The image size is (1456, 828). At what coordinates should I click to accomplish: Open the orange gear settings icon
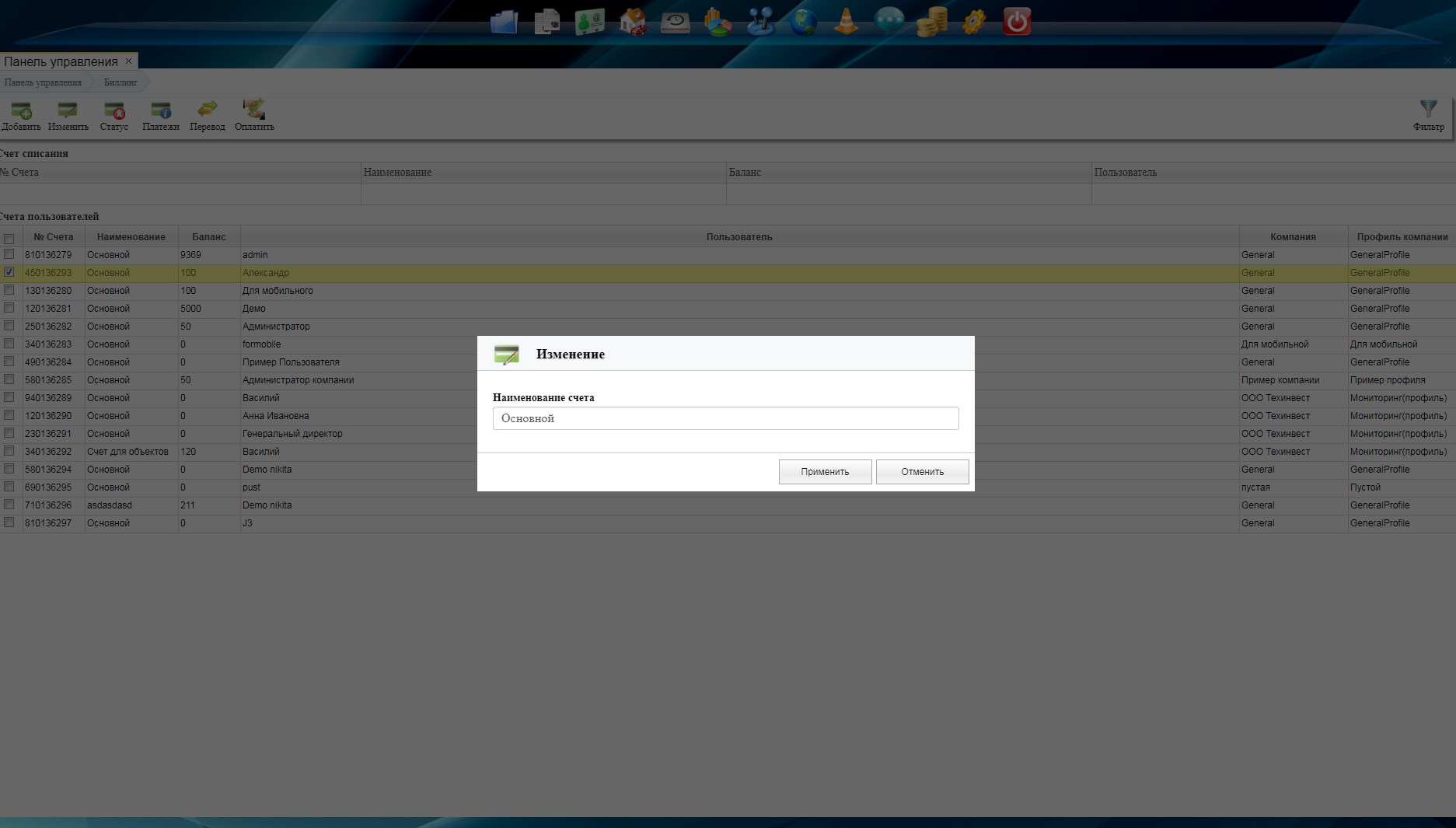tap(975, 21)
